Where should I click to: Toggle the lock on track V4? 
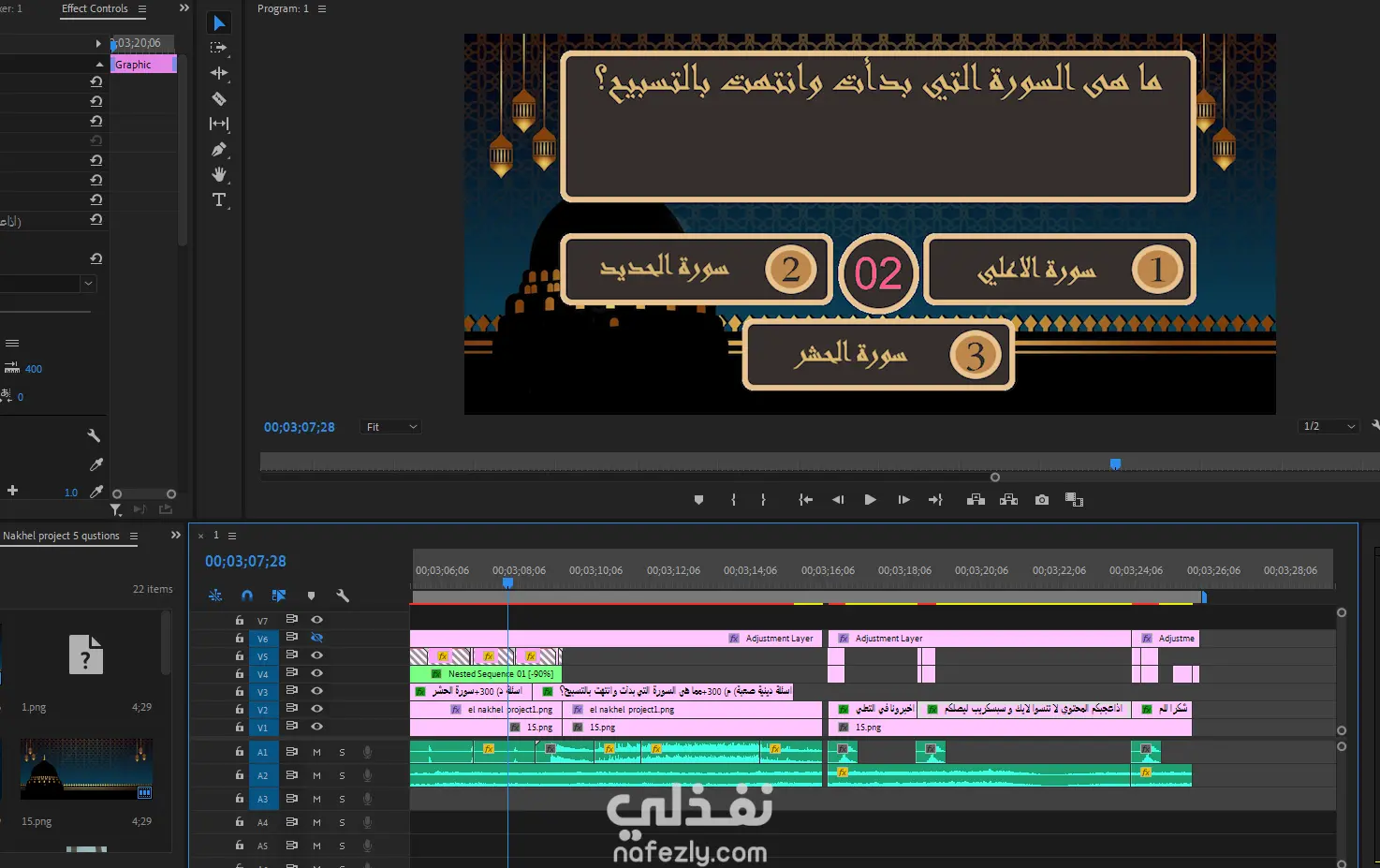(240, 673)
